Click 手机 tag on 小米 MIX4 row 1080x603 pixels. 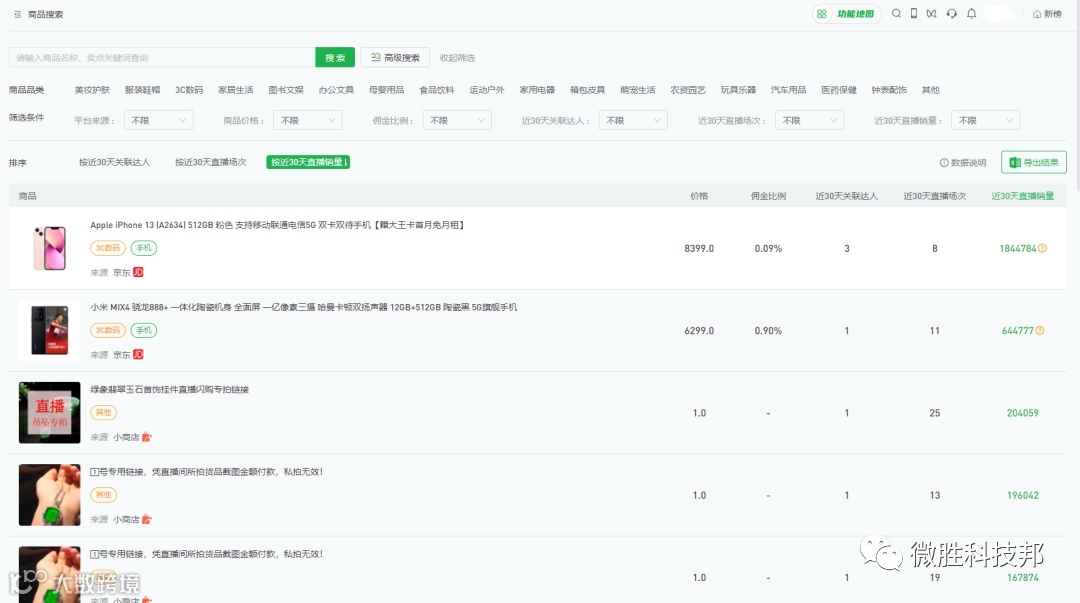(x=144, y=330)
